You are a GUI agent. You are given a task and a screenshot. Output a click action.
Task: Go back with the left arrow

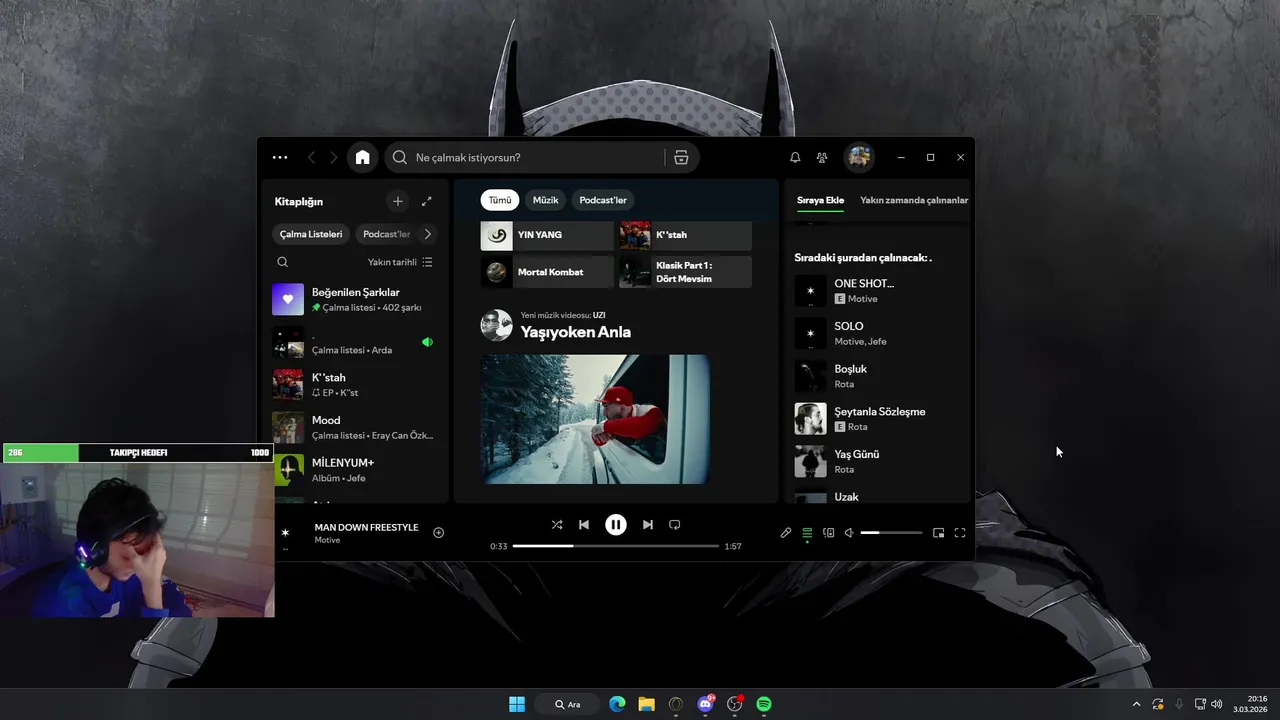pos(311,157)
